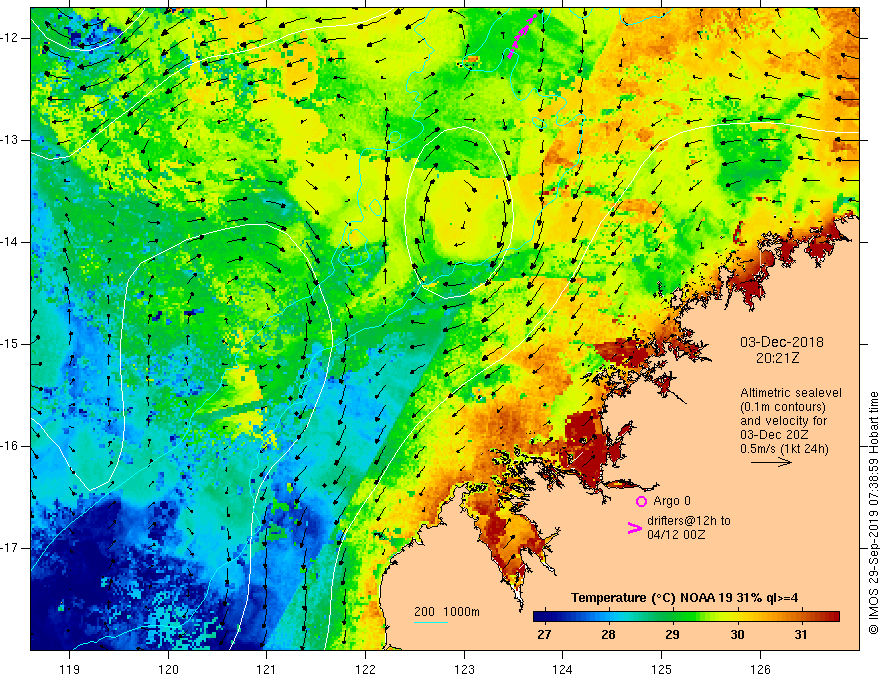Click the Temperature NOAA 19 title text

(684, 598)
